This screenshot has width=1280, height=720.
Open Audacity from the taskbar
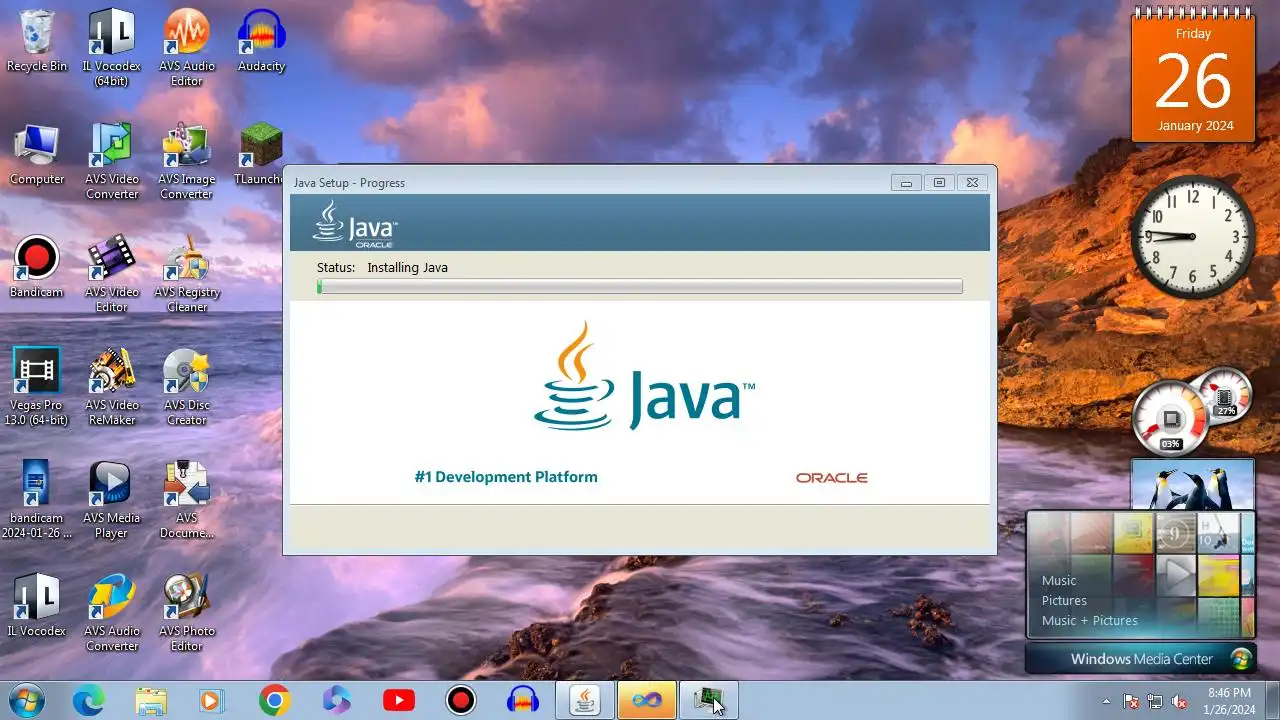coord(523,700)
